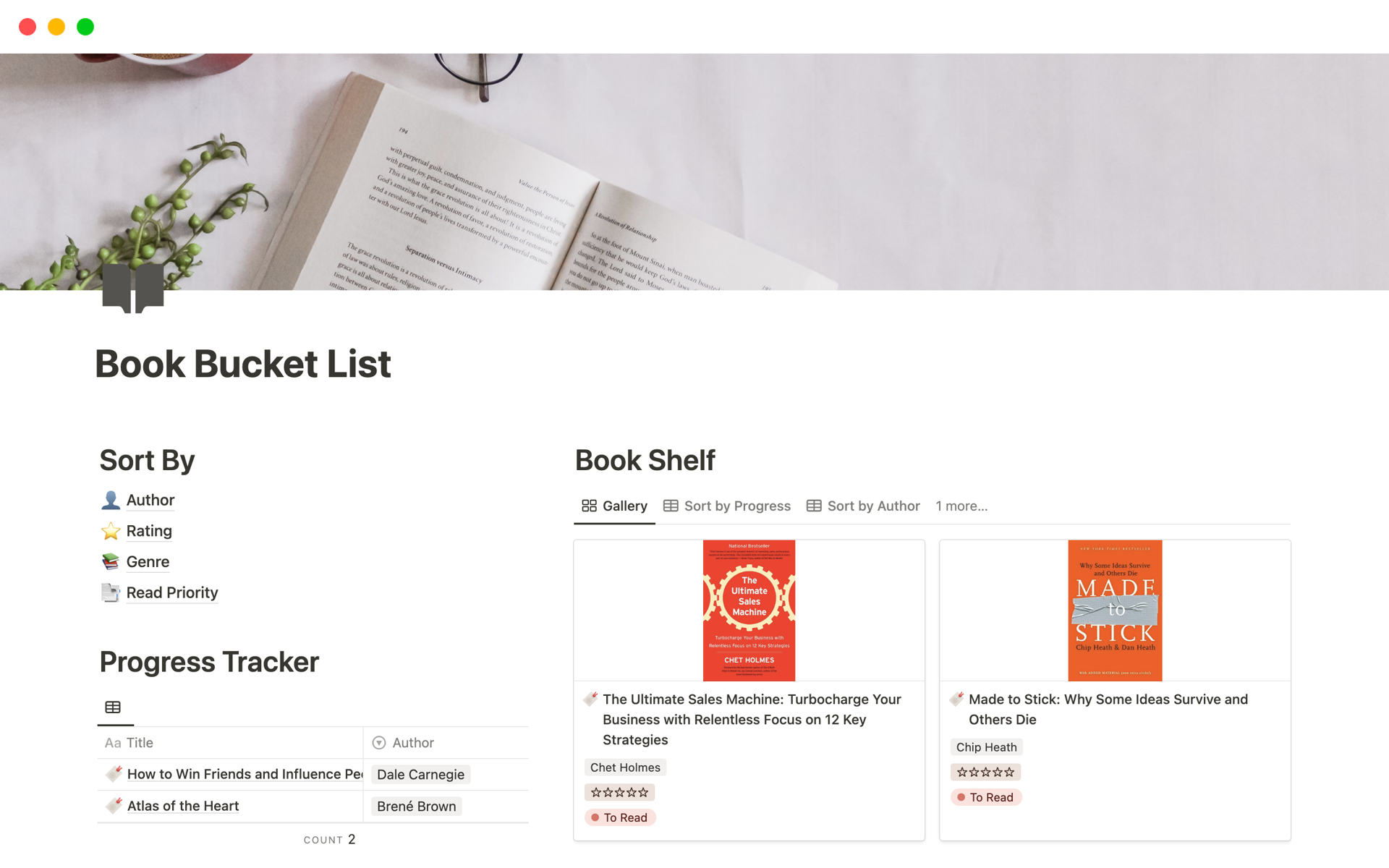The width and height of the screenshot is (1389, 868).
Task: Click the page icon next to Read Priority
Action: click(110, 592)
